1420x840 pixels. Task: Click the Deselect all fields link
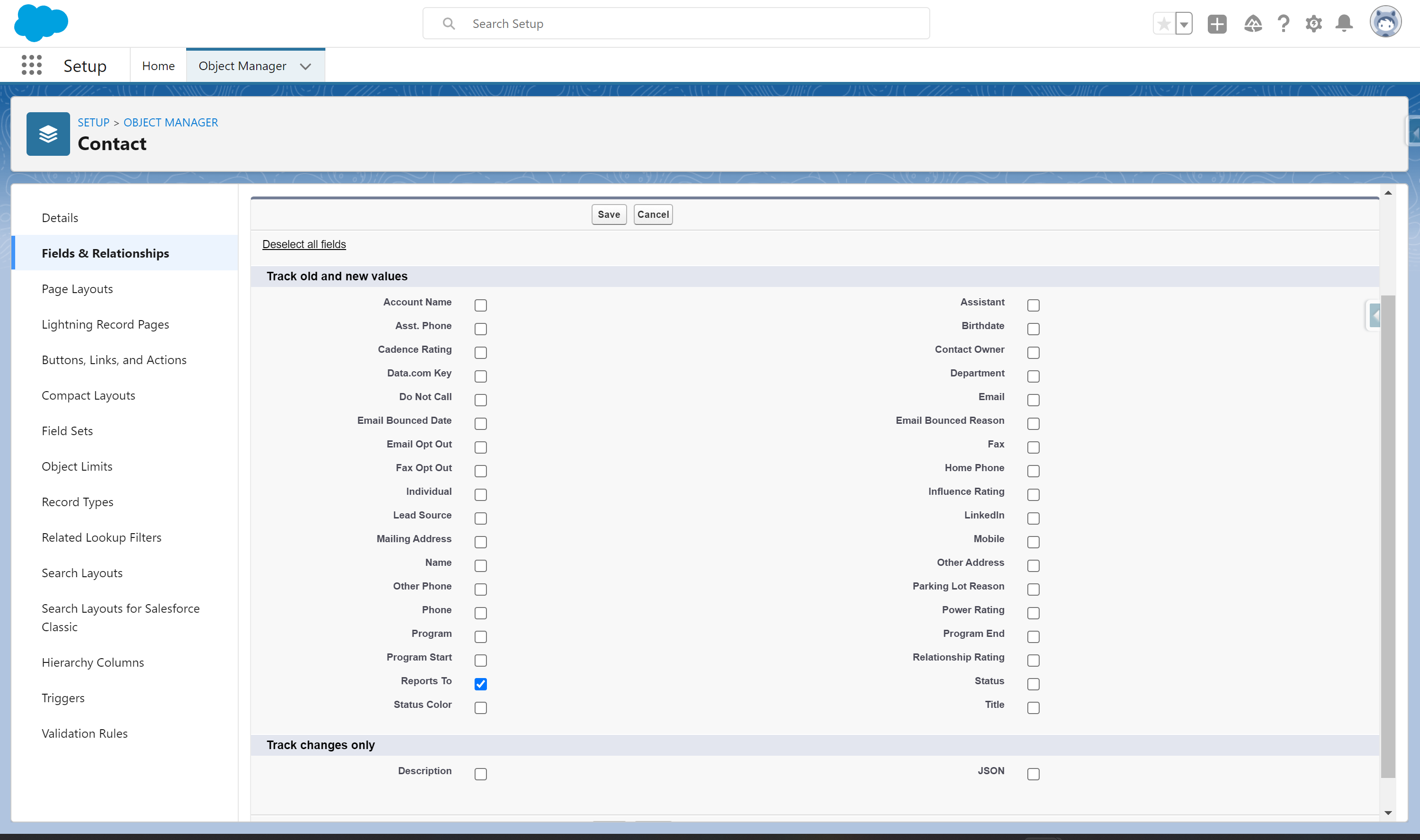click(x=304, y=244)
